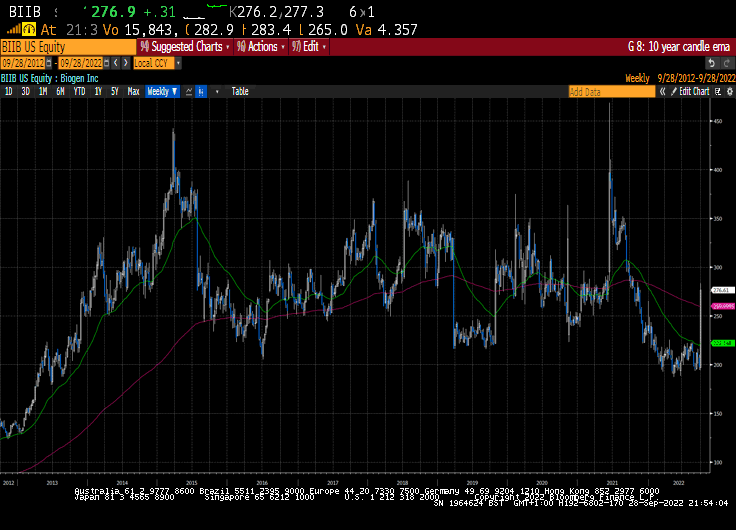Click the 2015 label on time axis
Screen dimensions: 736x530
192,483
